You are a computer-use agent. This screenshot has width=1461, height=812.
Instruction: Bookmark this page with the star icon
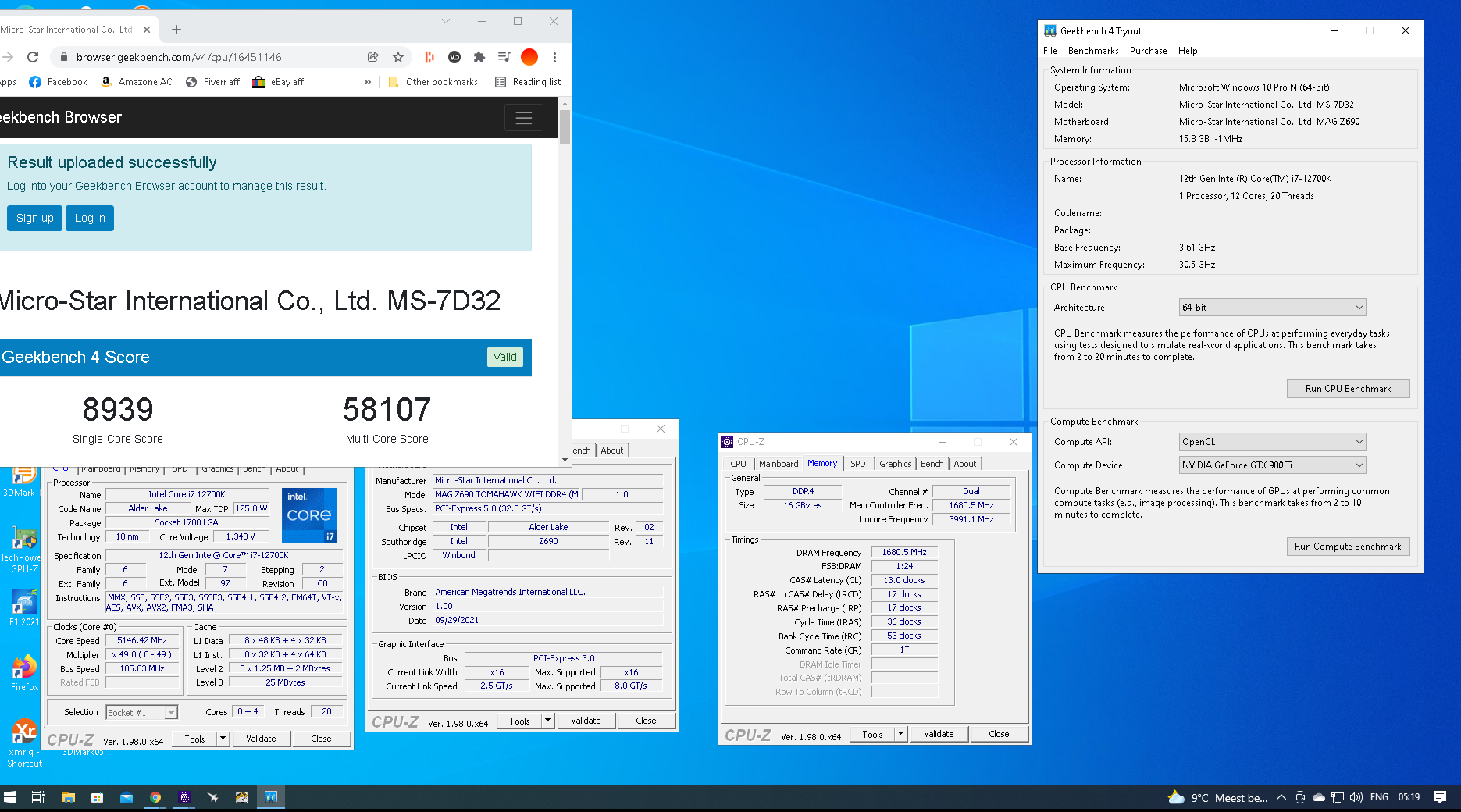point(398,57)
